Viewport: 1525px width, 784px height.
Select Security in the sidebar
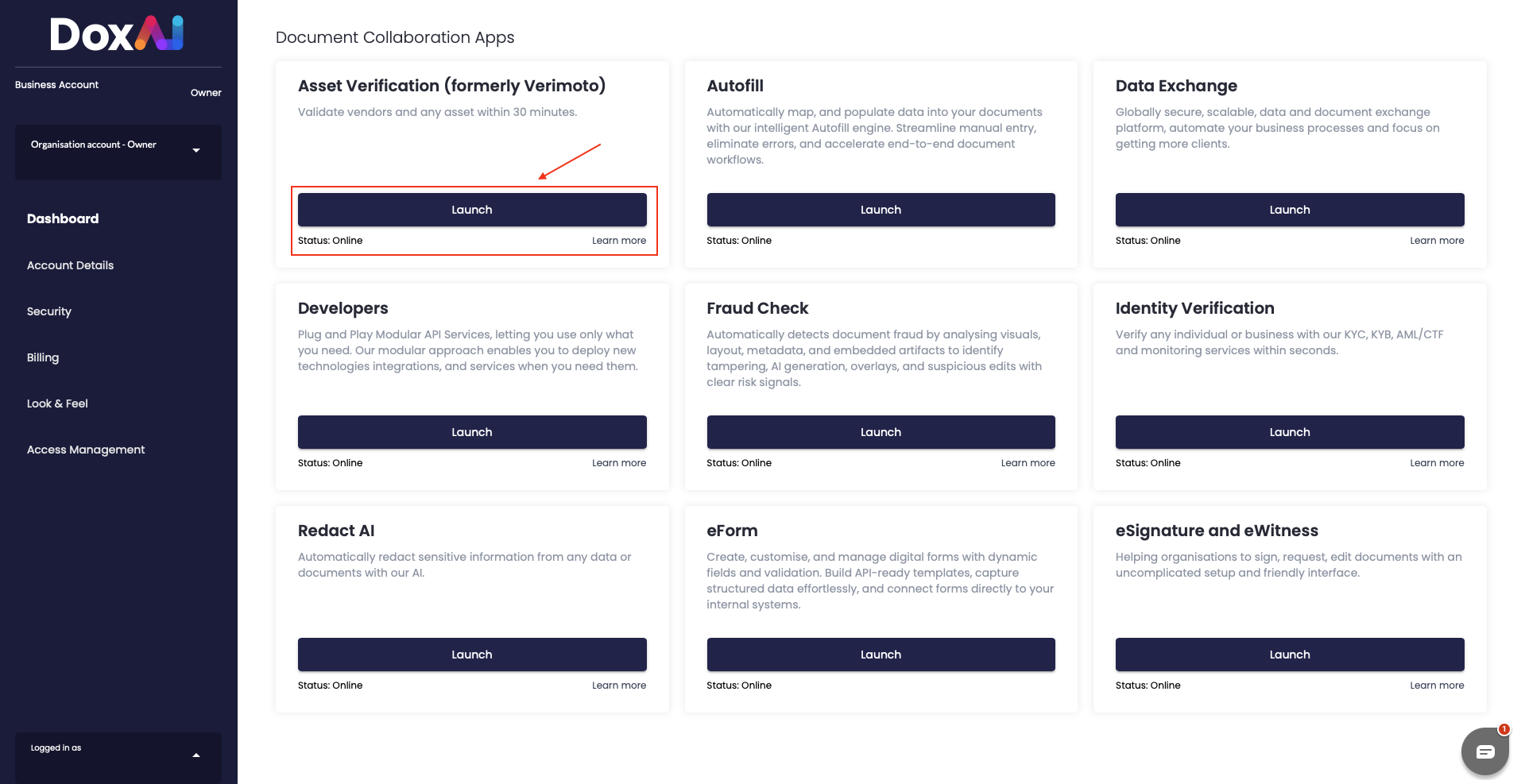pos(49,311)
